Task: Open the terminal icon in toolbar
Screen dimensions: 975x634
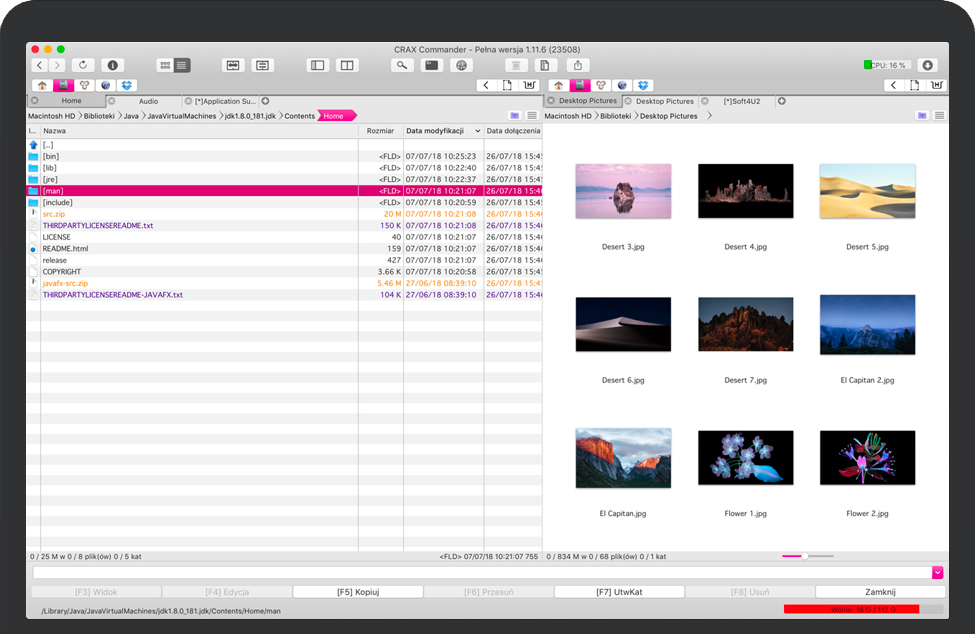Action: [x=431, y=65]
